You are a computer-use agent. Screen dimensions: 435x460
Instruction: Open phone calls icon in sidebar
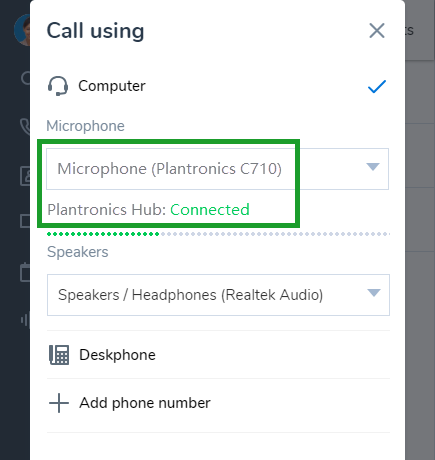tap(26, 126)
